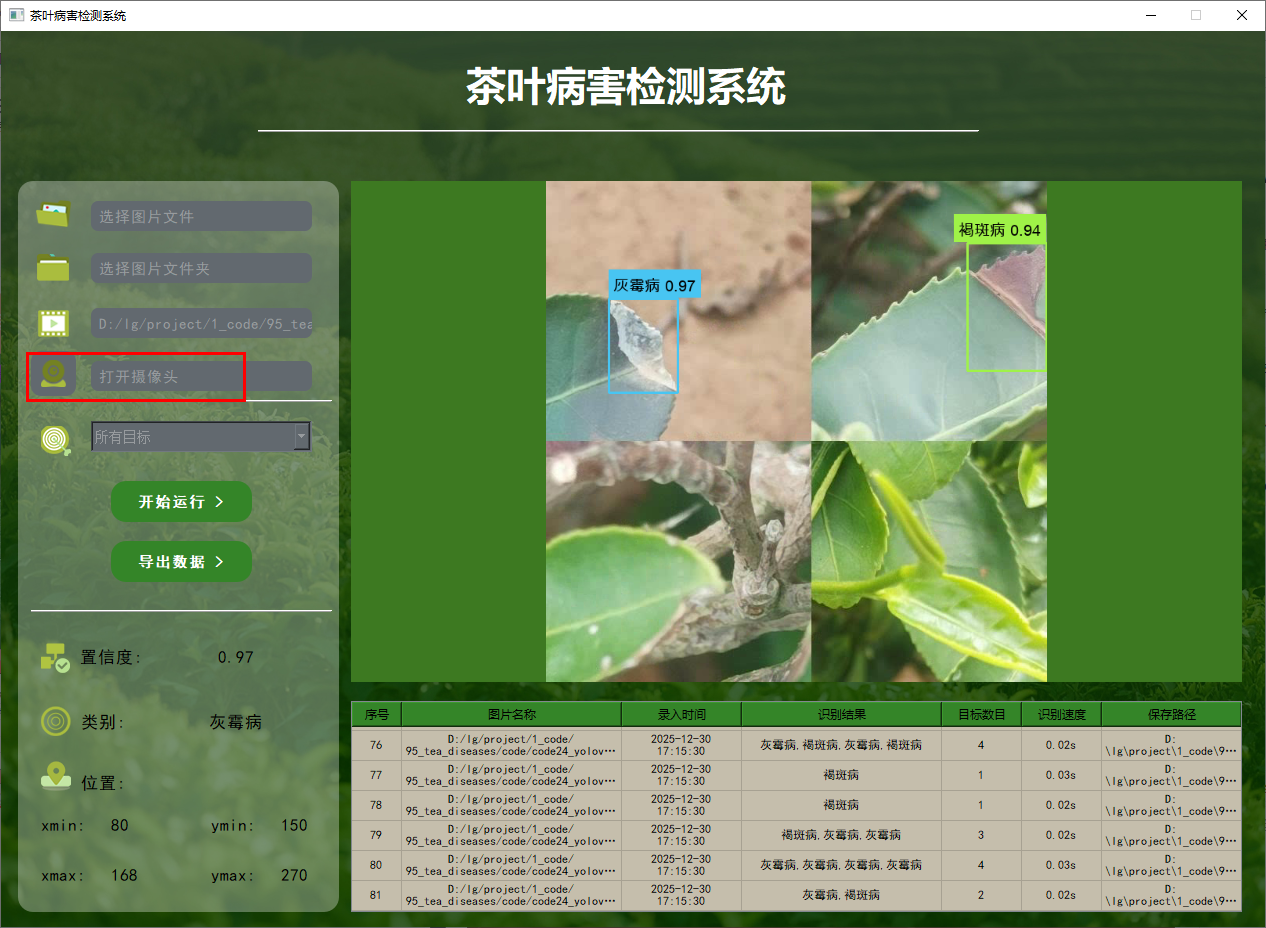This screenshot has width=1266, height=928.
Task: Maximize the 茶叶病害检测系统 window
Action: (x=1196, y=15)
